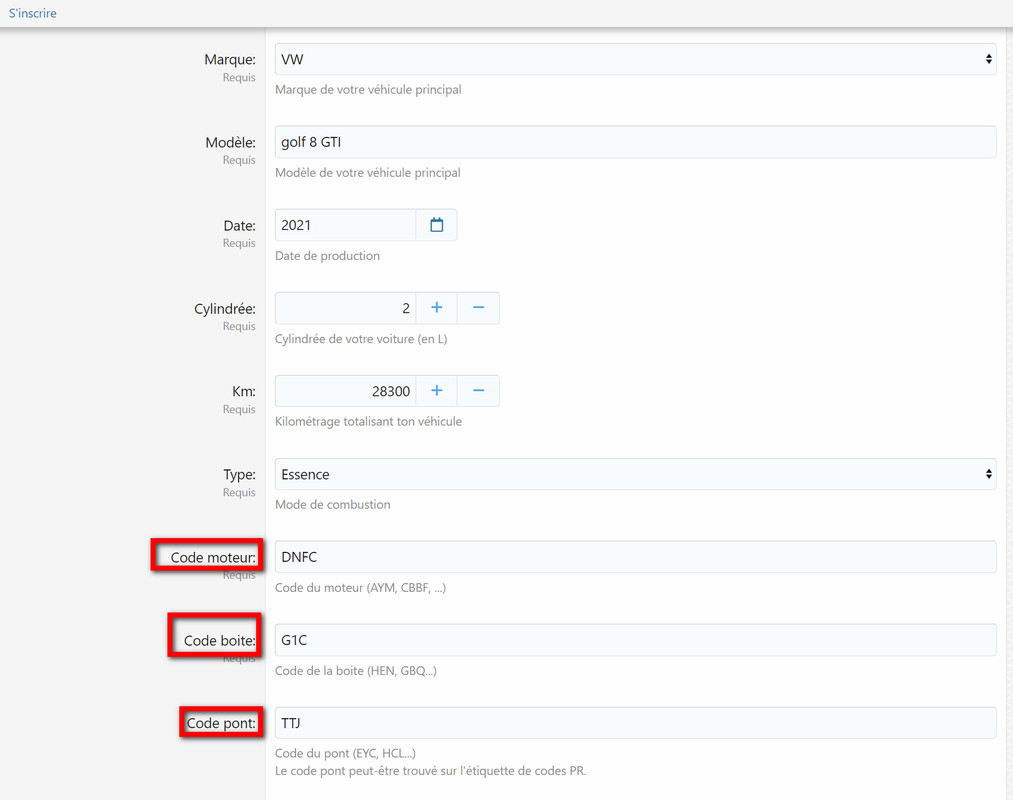Click help text 'Kilométrage totalisant ton véhicule'
This screenshot has height=800, width=1013.
click(x=368, y=421)
